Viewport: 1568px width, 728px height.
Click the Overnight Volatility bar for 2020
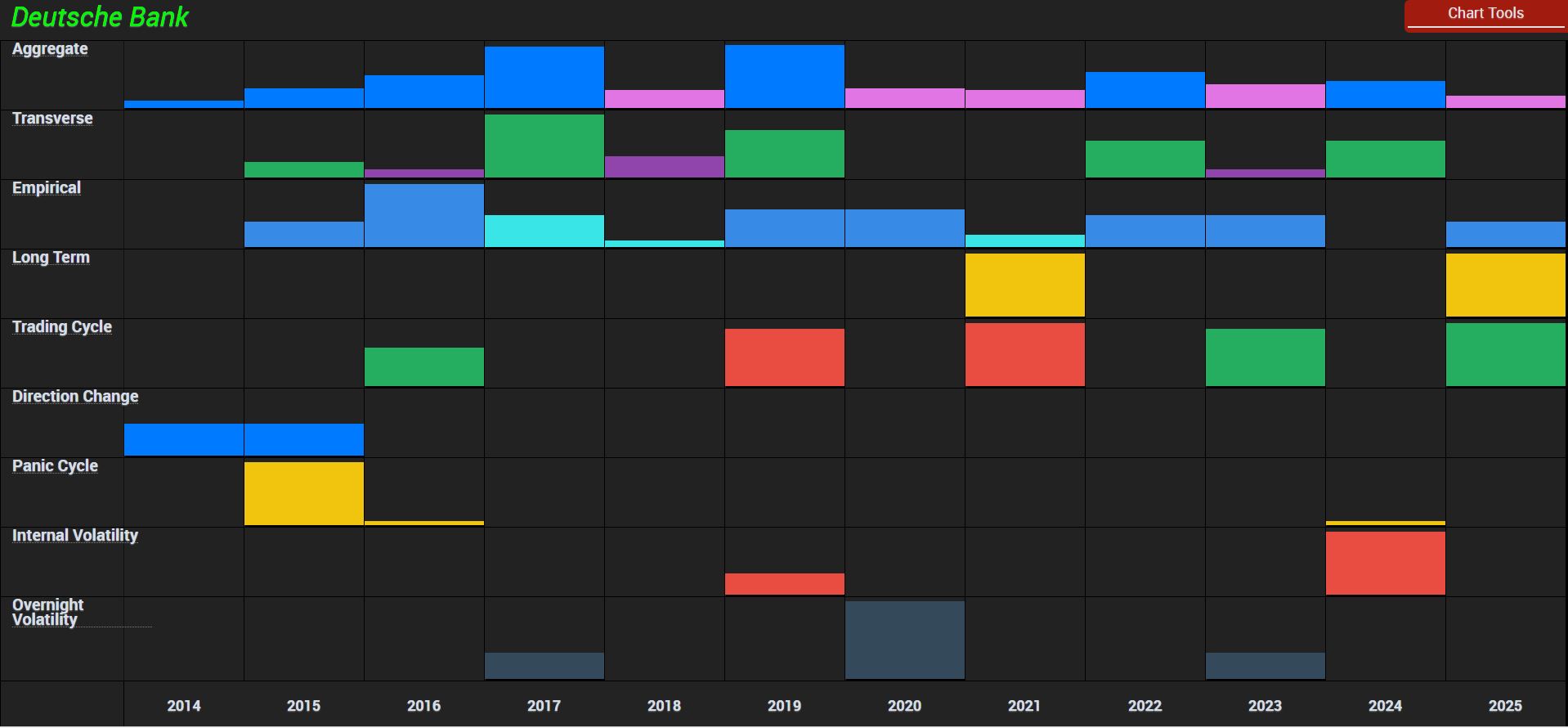click(x=905, y=640)
